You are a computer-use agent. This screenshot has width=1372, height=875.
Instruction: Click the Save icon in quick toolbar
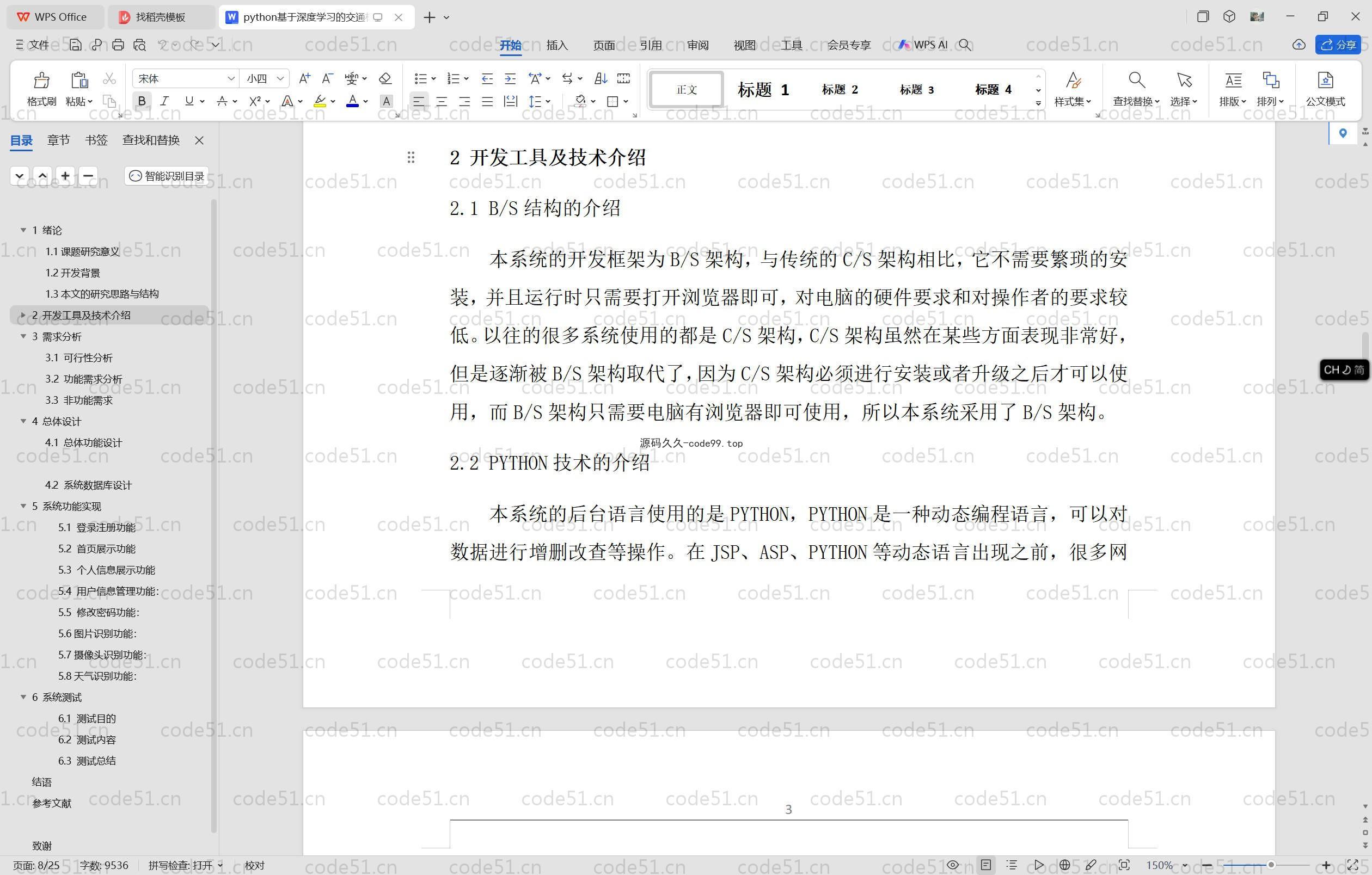click(x=75, y=45)
